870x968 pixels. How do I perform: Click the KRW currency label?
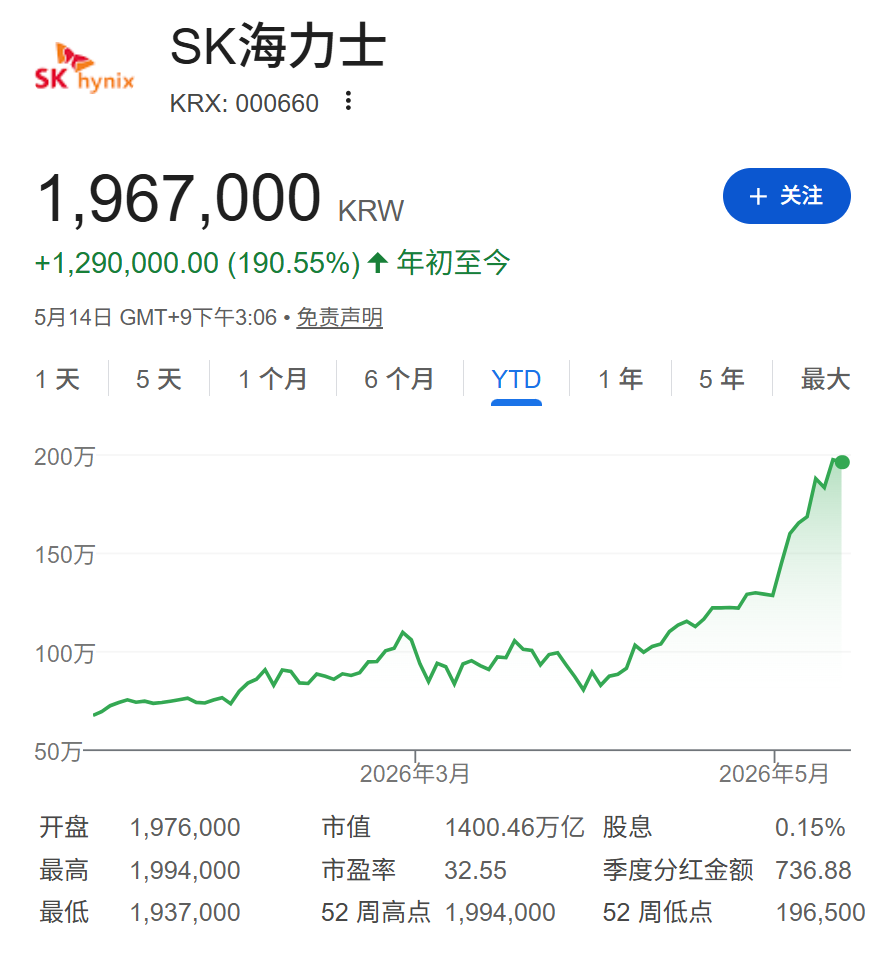pyautogui.click(x=371, y=211)
